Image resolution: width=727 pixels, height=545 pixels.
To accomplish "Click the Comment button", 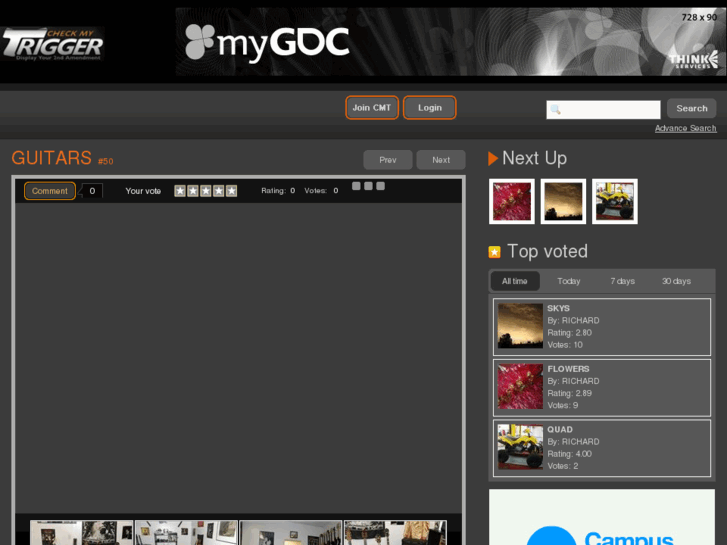I will (50, 191).
